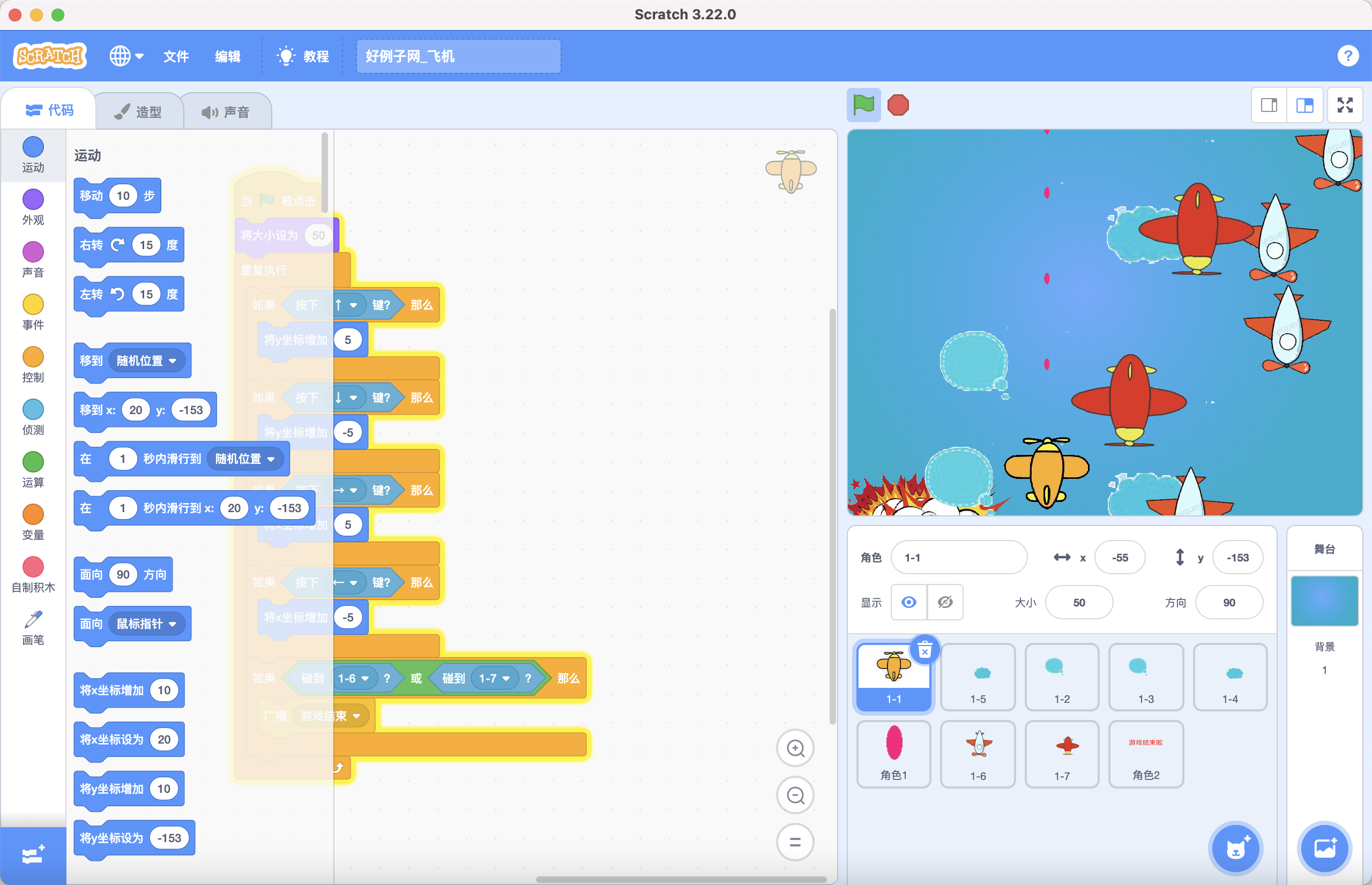Click the 面向 90 方向 block
This screenshot has height=885, width=1372.
[123, 575]
